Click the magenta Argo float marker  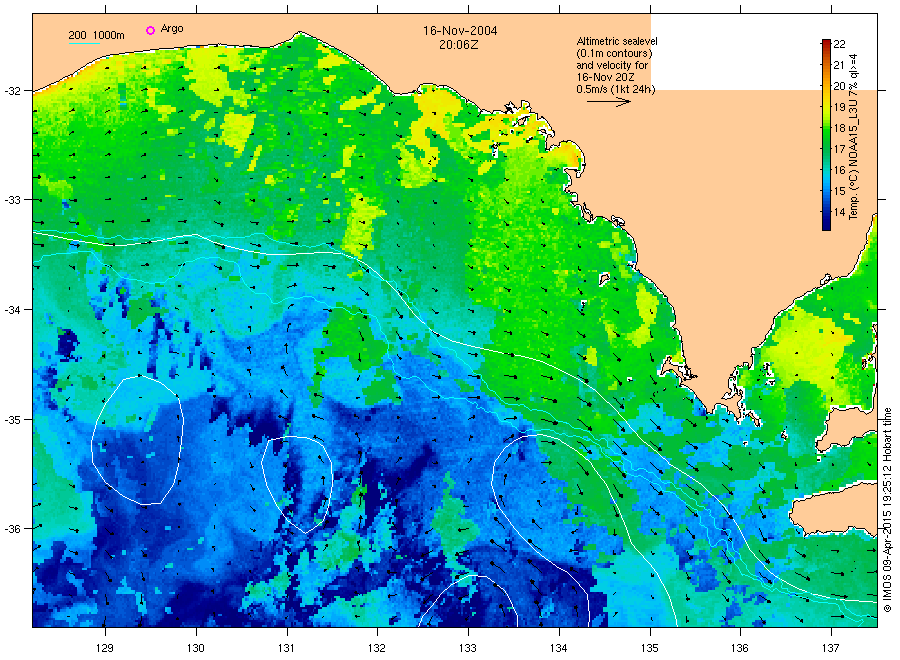(x=150, y=30)
